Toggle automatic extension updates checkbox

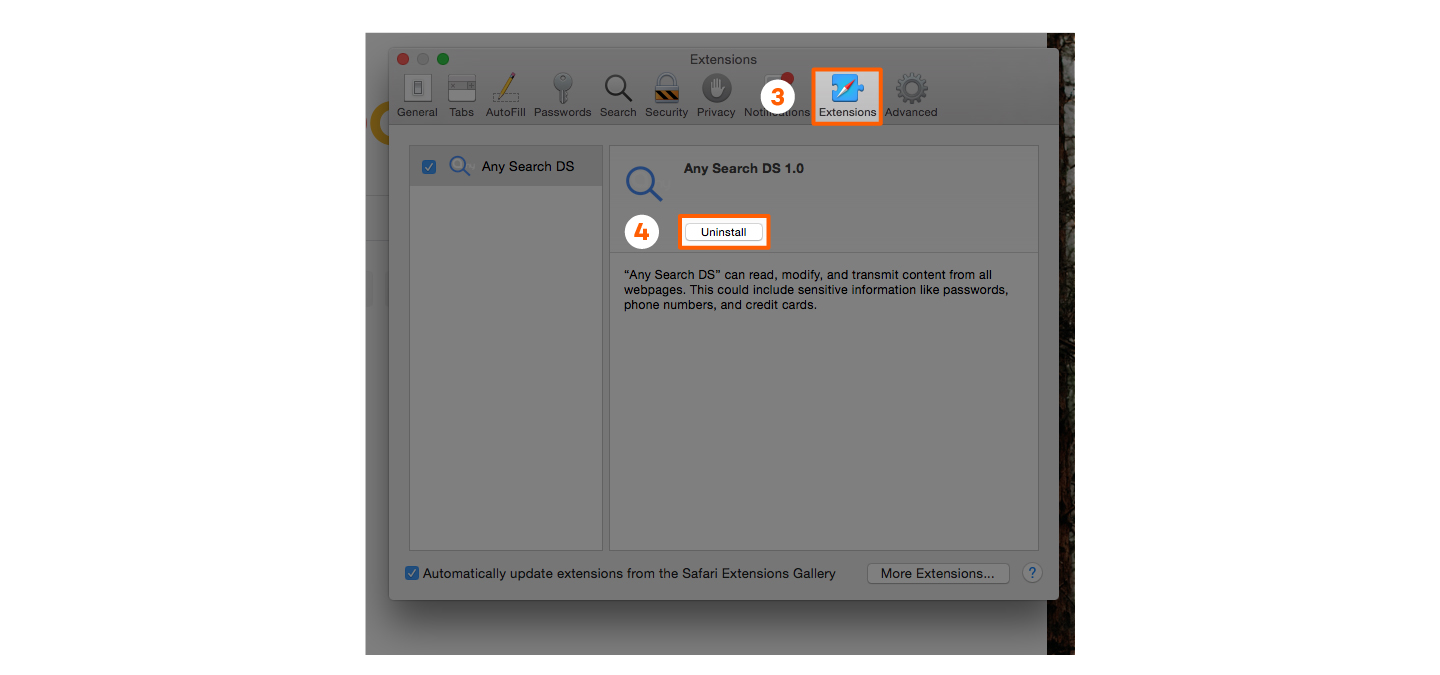412,573
